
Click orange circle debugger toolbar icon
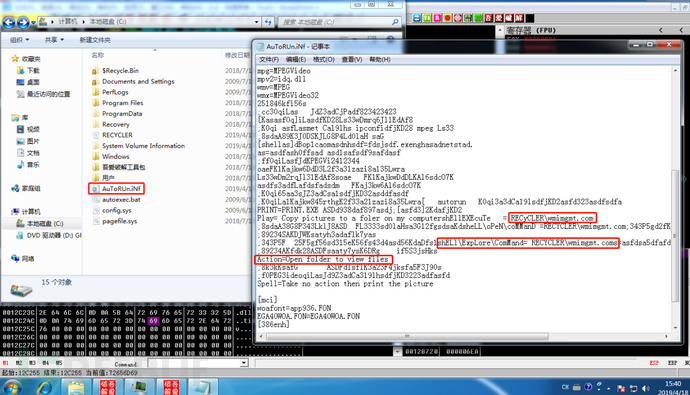pos(448,18)
